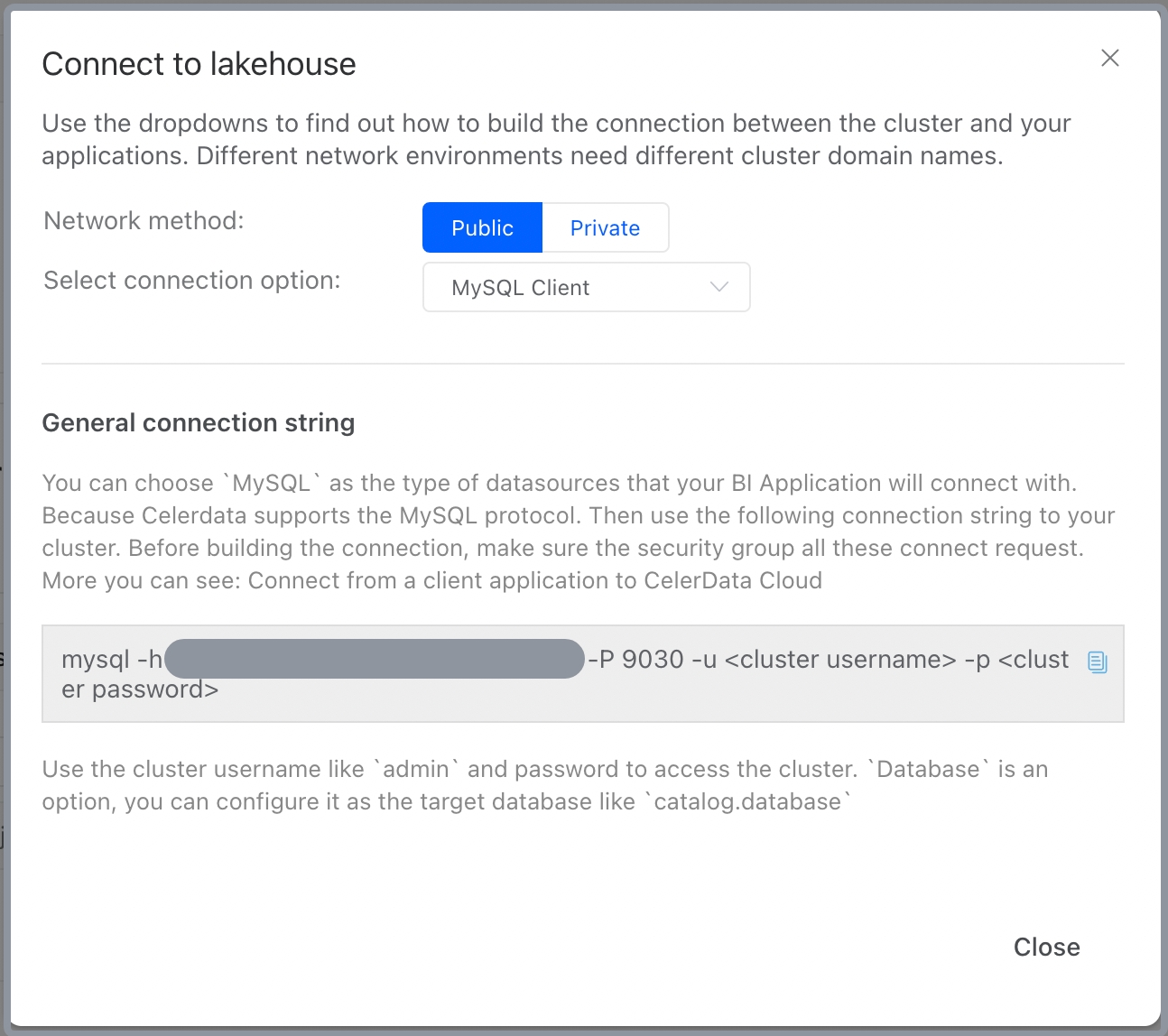Click the '<cluster username>' placeholder text
The width and height of the screenshot is (1168, 1036).
[839, 660]
